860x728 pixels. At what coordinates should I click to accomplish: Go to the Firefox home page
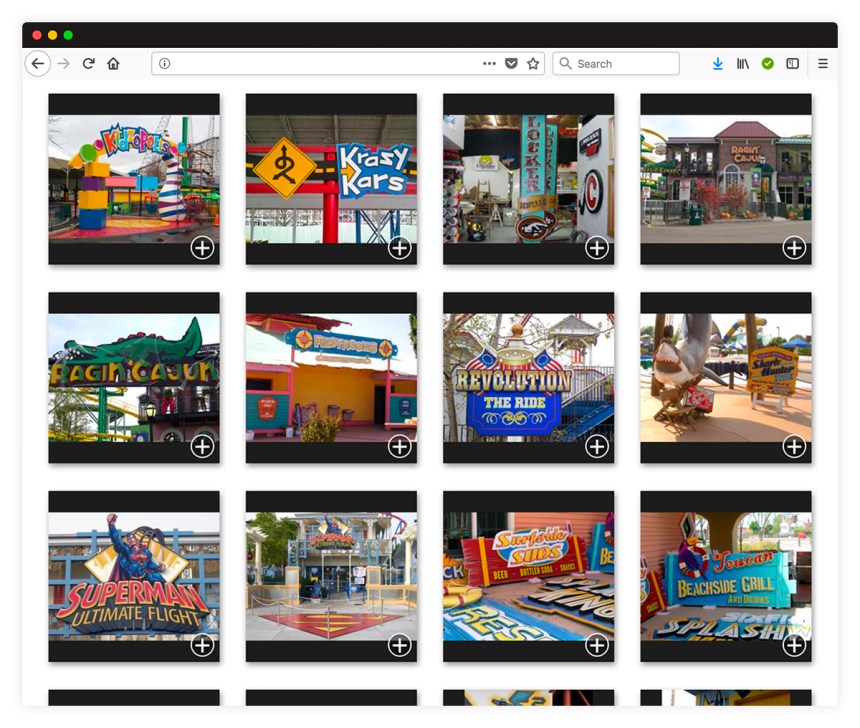tap(113, 63)
